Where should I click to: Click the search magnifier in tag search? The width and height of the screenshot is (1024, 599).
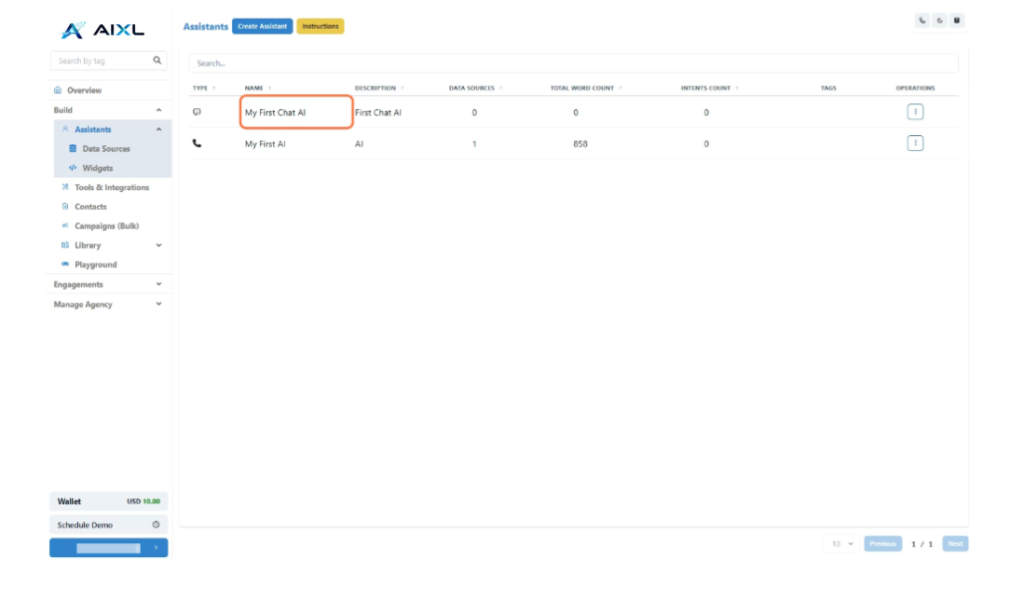click(x=157, y=61)
